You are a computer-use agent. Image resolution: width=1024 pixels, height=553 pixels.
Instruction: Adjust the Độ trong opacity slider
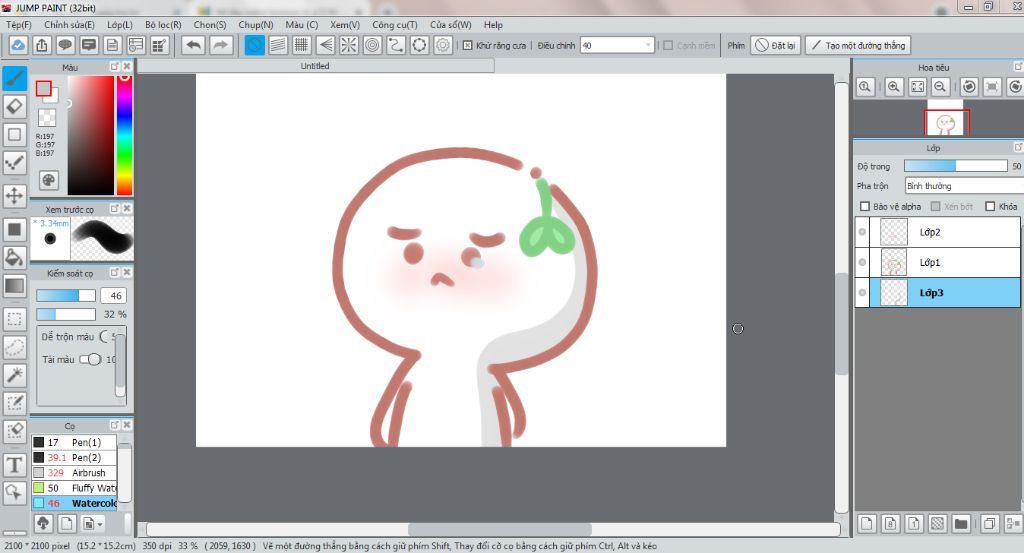coord(955,166)
